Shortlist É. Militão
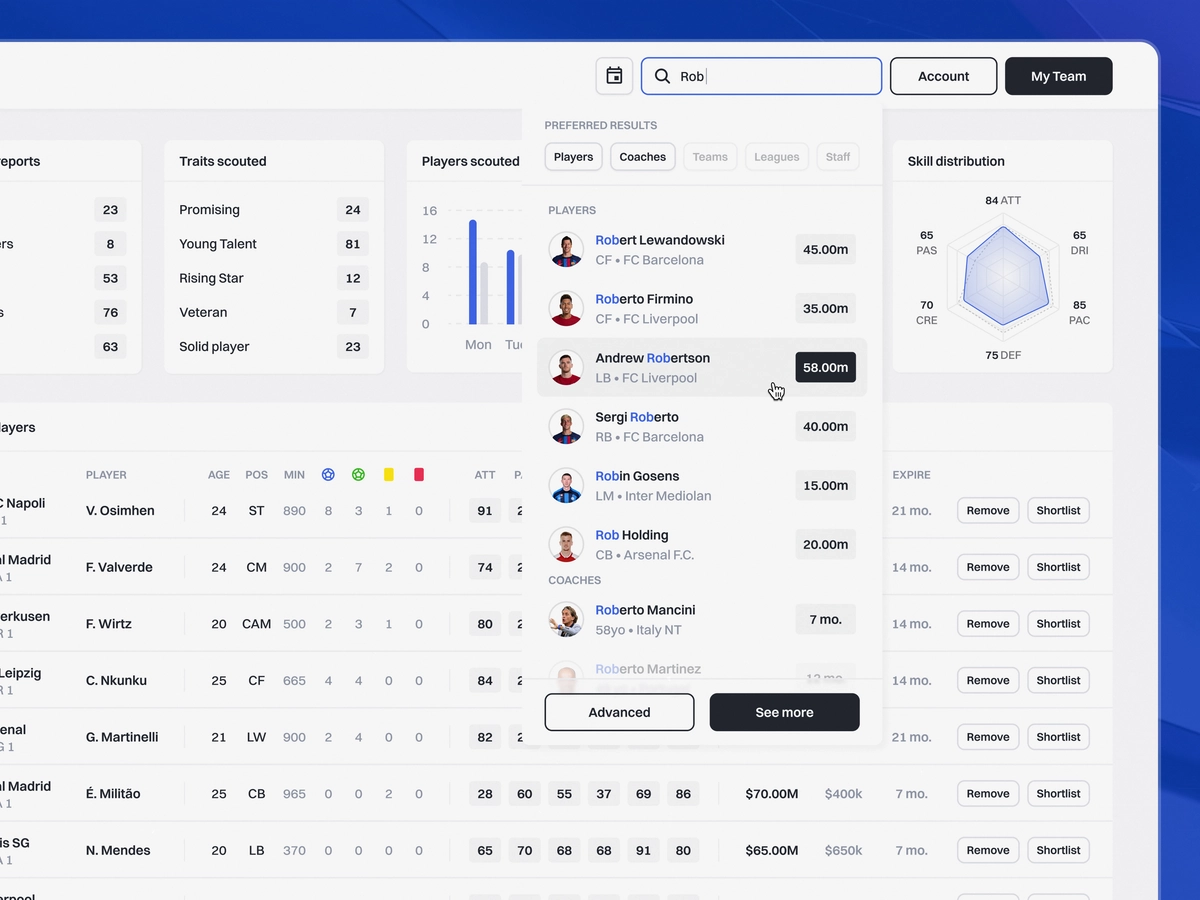This screenshot has width=1200, height=900. coord(1058,793)
